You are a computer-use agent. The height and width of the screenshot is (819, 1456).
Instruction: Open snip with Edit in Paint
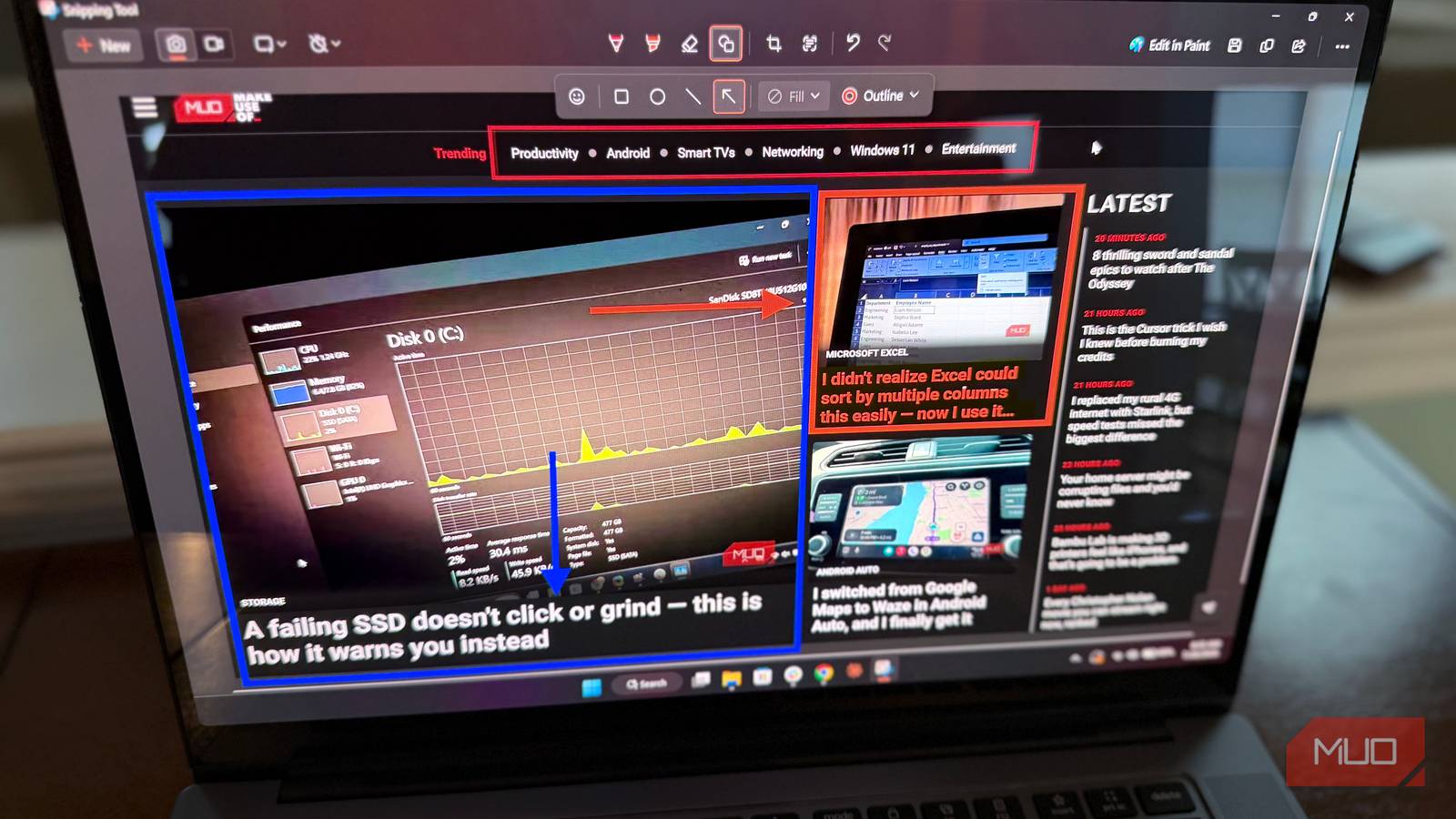point(1169,45)
